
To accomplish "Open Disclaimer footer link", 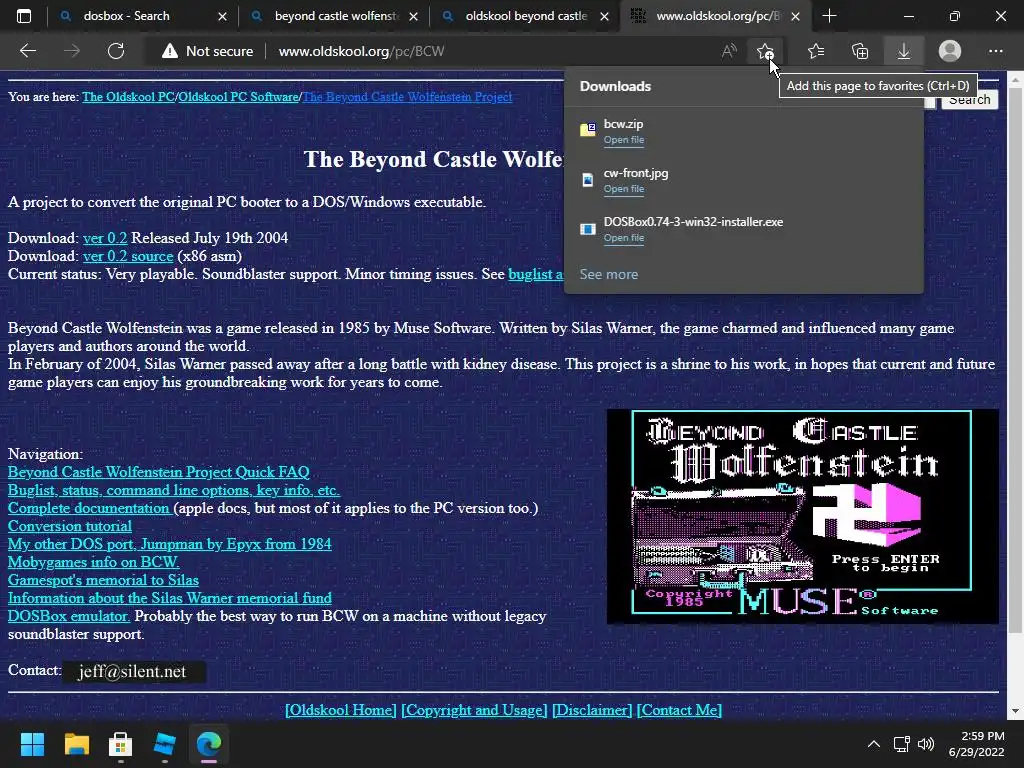I will 592,710.
